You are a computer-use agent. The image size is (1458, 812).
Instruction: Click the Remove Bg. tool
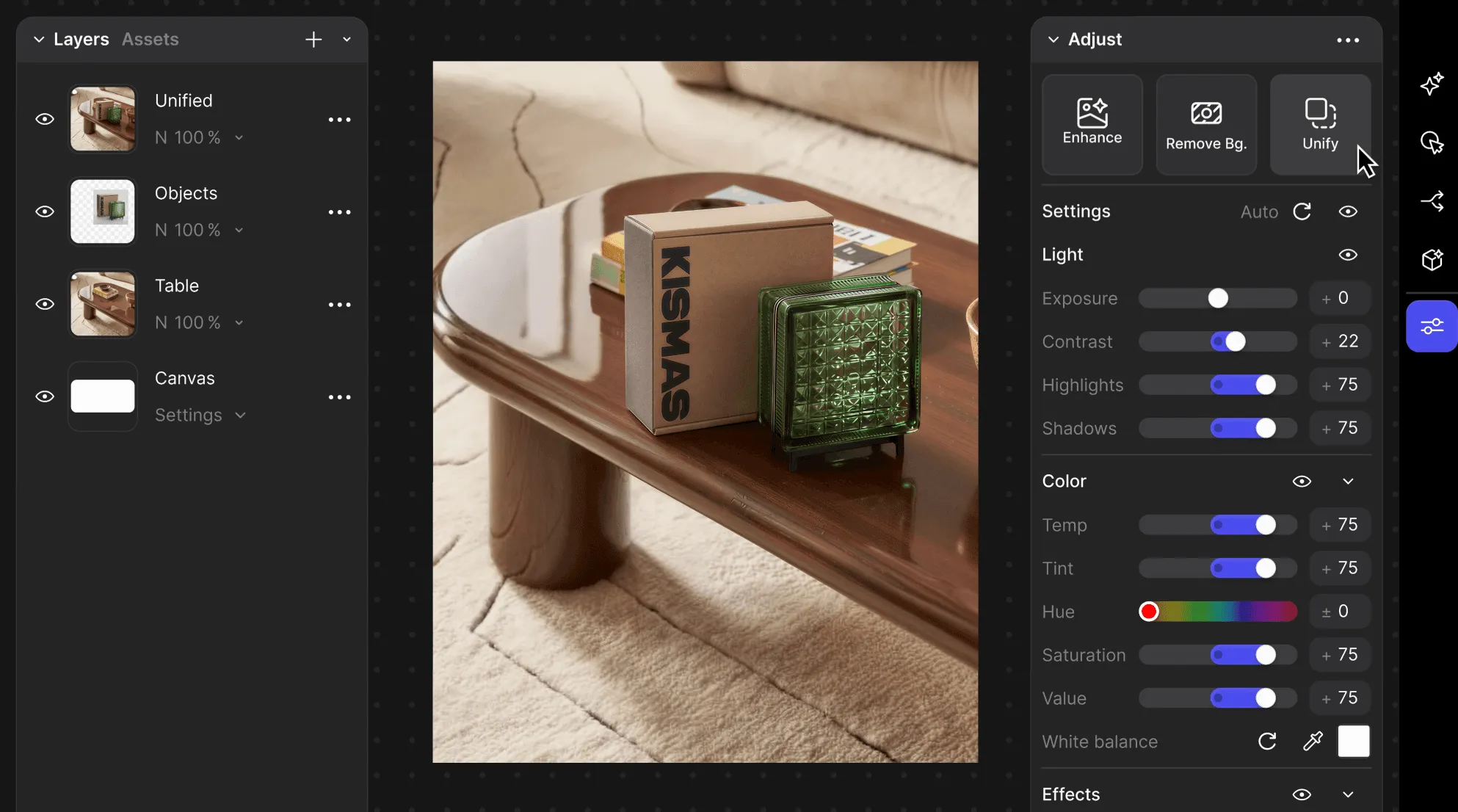tap(1206, 123)
